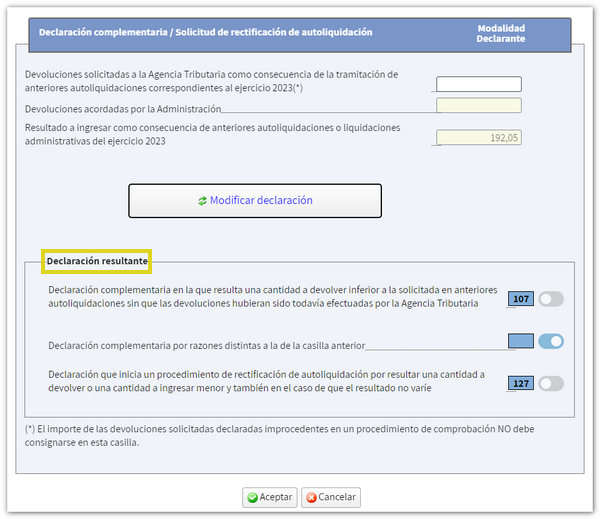This screenshot has height=519, width=600.
Task: Click the footnote about devoluciones improcedentes
Action: point(280,435)
